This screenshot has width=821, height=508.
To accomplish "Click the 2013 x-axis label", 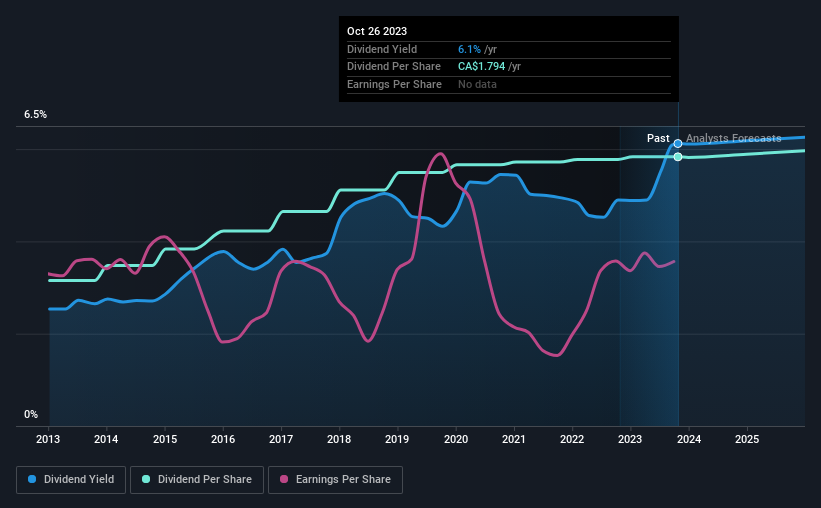I will click(x=48, y=439).
